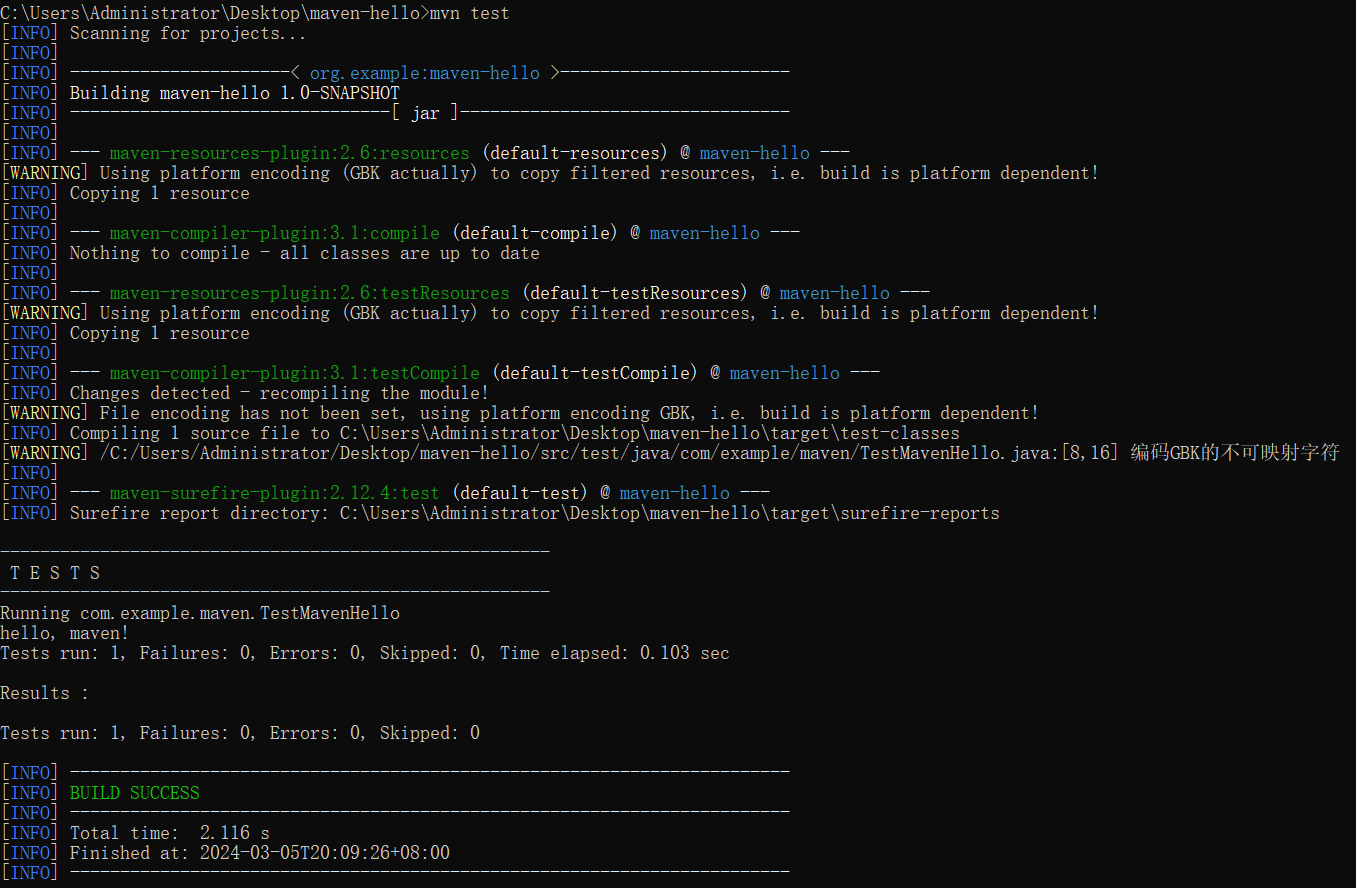Click 'Scanning for projects...' line
This screenshot has width=1356, height=888.
tap(188, 33)
